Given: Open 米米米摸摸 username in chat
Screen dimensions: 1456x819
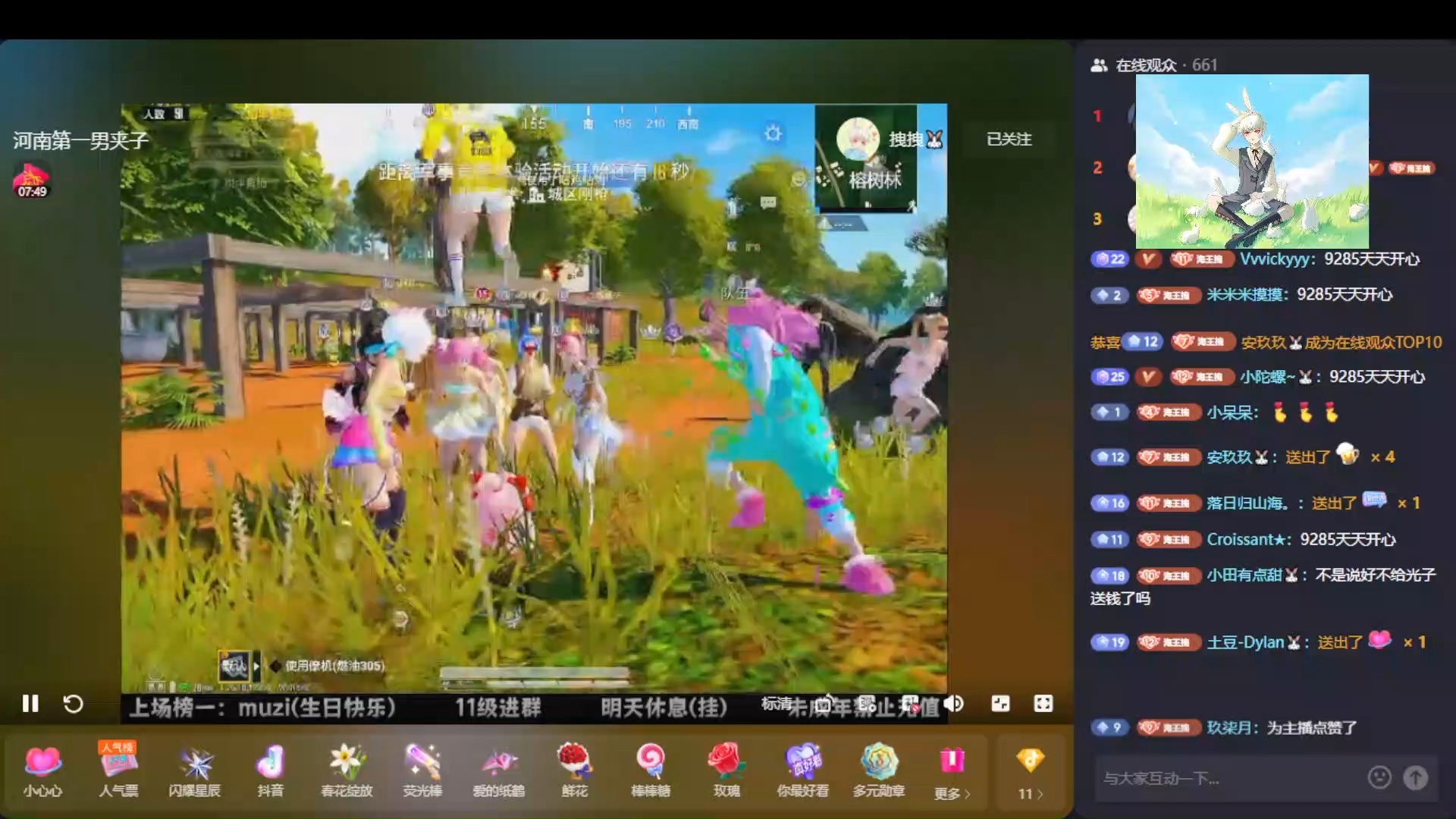Looking at the screenshot, I should click(x=1247, y=295).
